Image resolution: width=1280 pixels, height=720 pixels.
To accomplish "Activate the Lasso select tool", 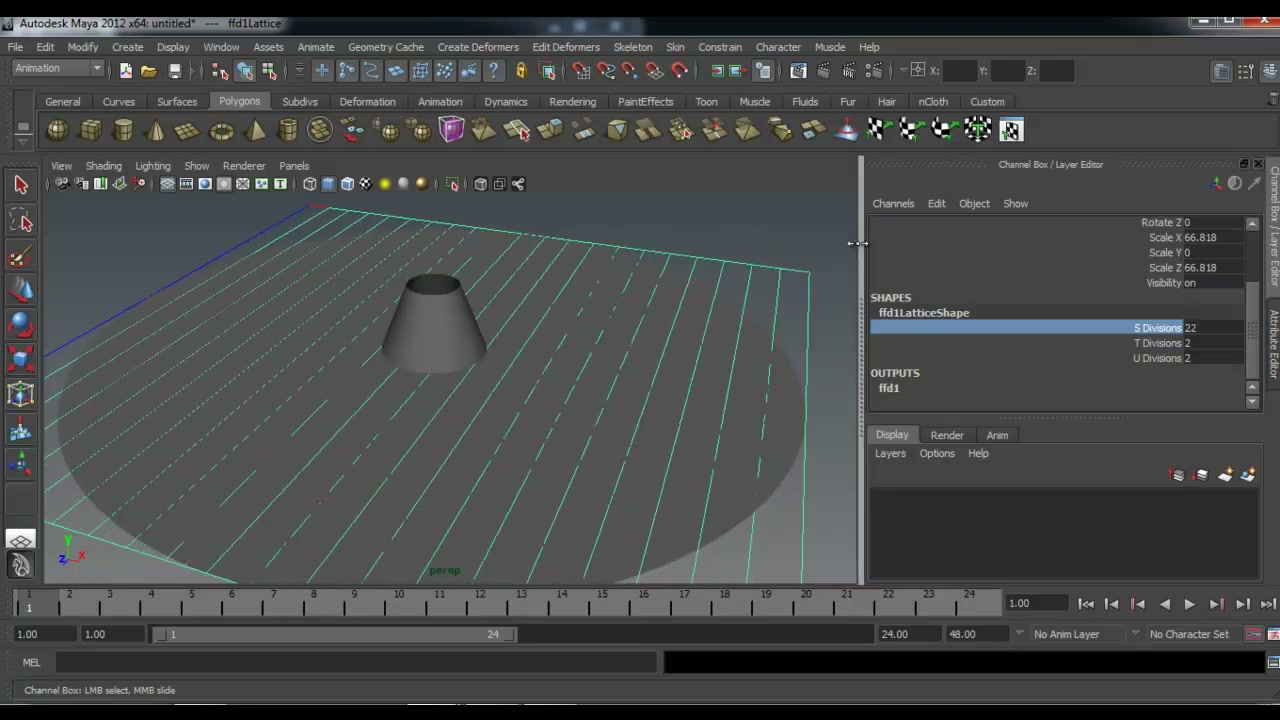I will [21, 221].
